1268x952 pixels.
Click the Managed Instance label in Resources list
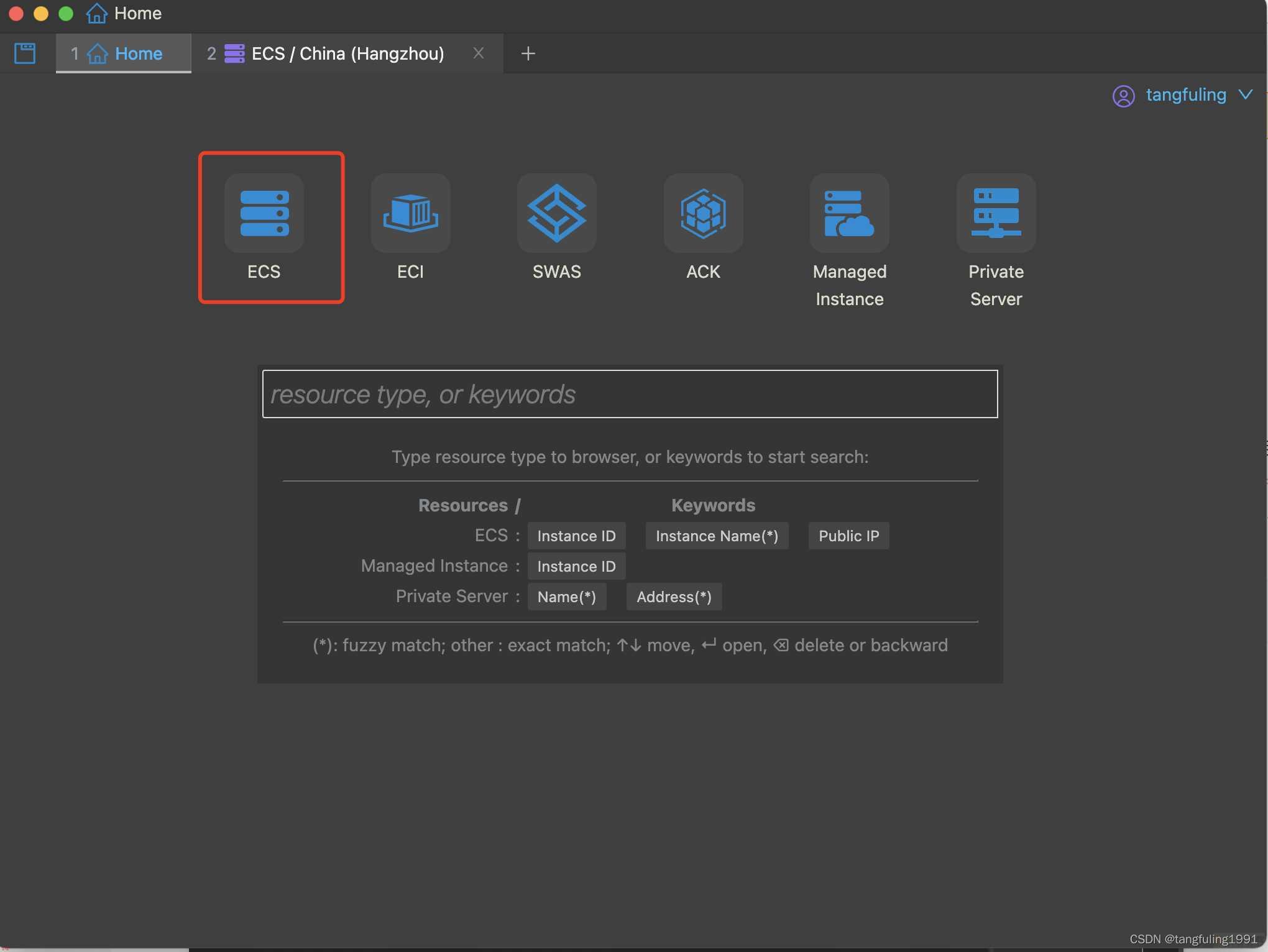[x=434, y=566]
